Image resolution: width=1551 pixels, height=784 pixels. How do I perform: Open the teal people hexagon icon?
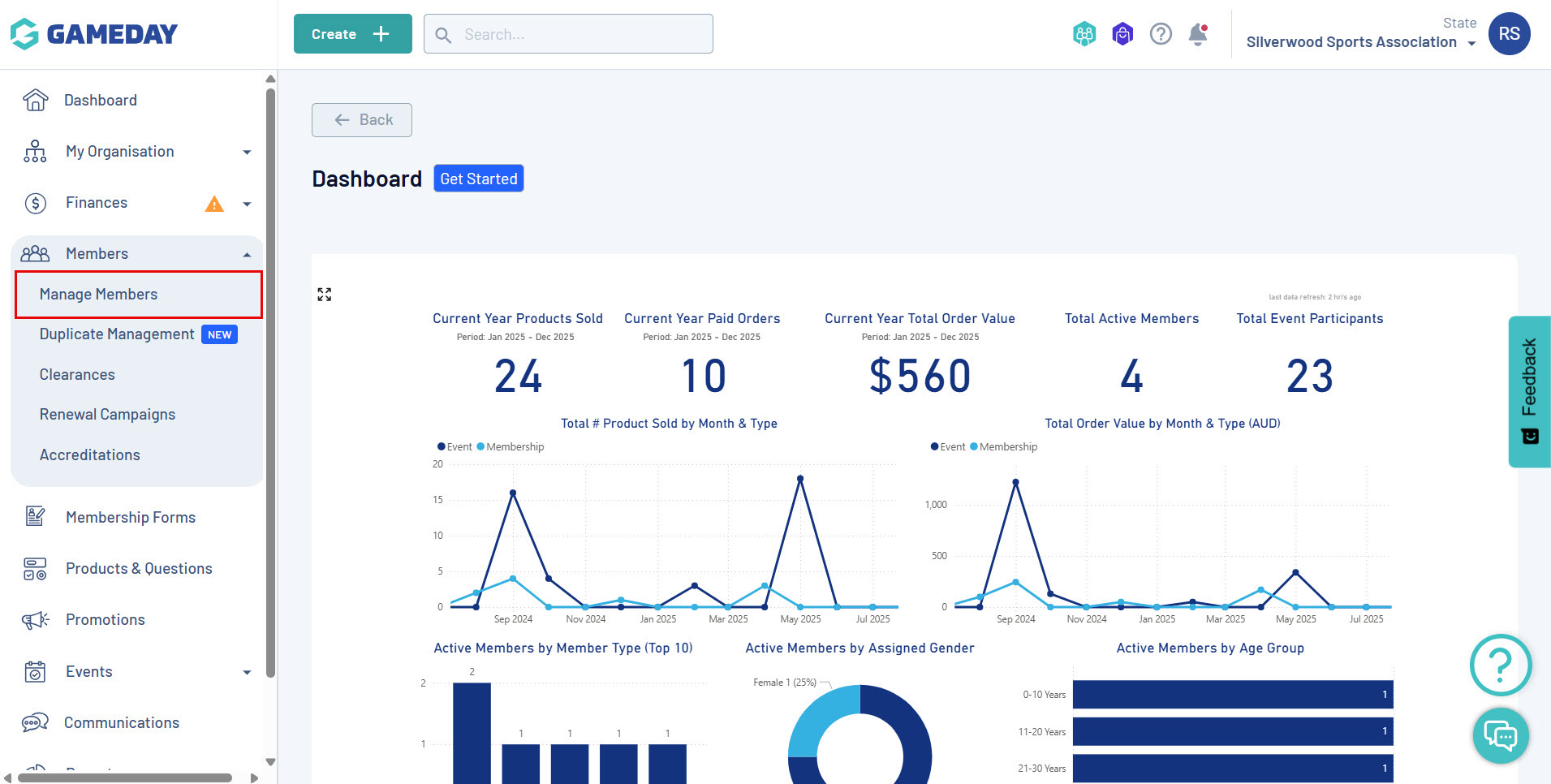tap(1084, 34)
